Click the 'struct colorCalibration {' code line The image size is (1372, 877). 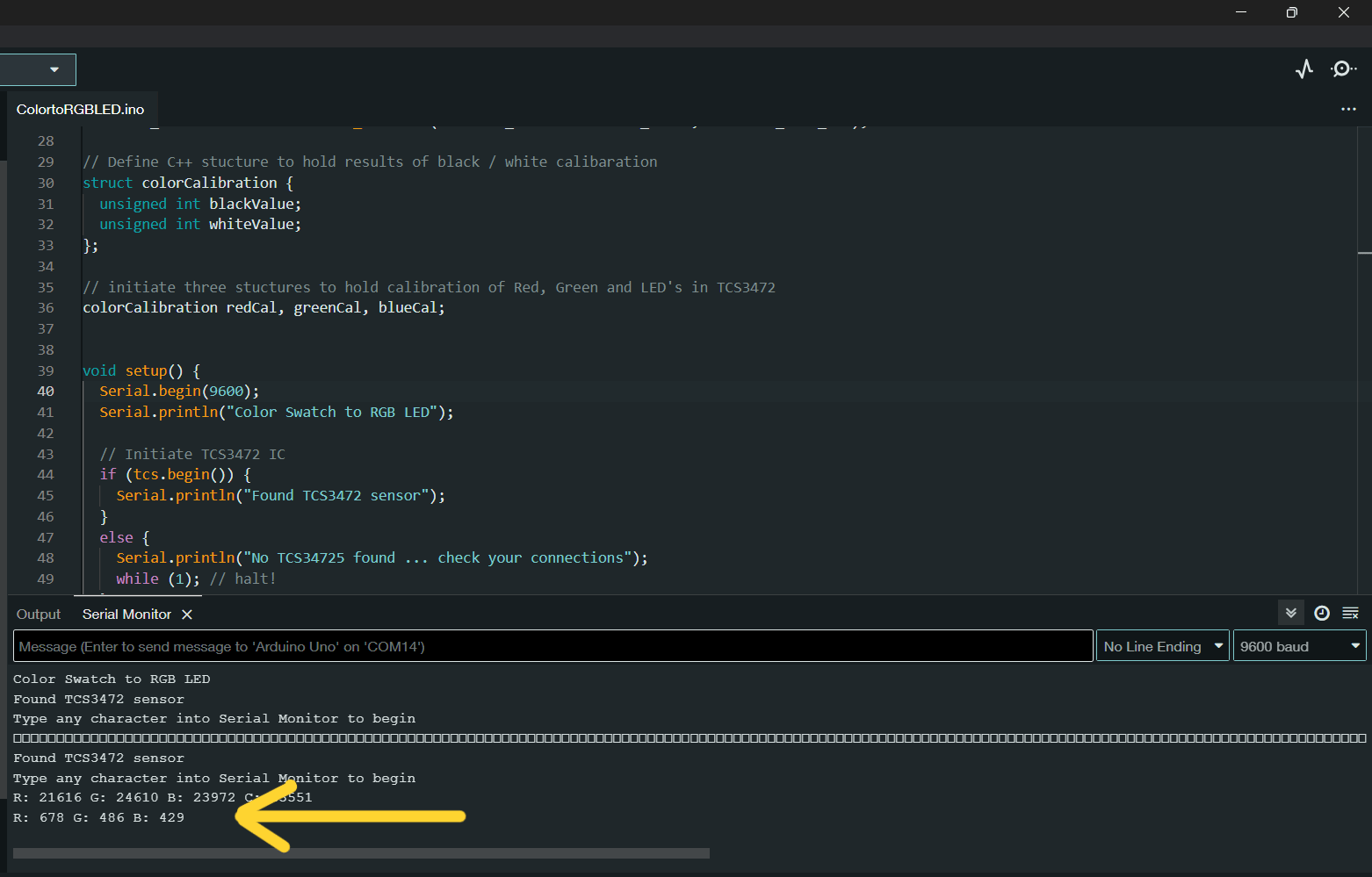click(x=188, y=183)
